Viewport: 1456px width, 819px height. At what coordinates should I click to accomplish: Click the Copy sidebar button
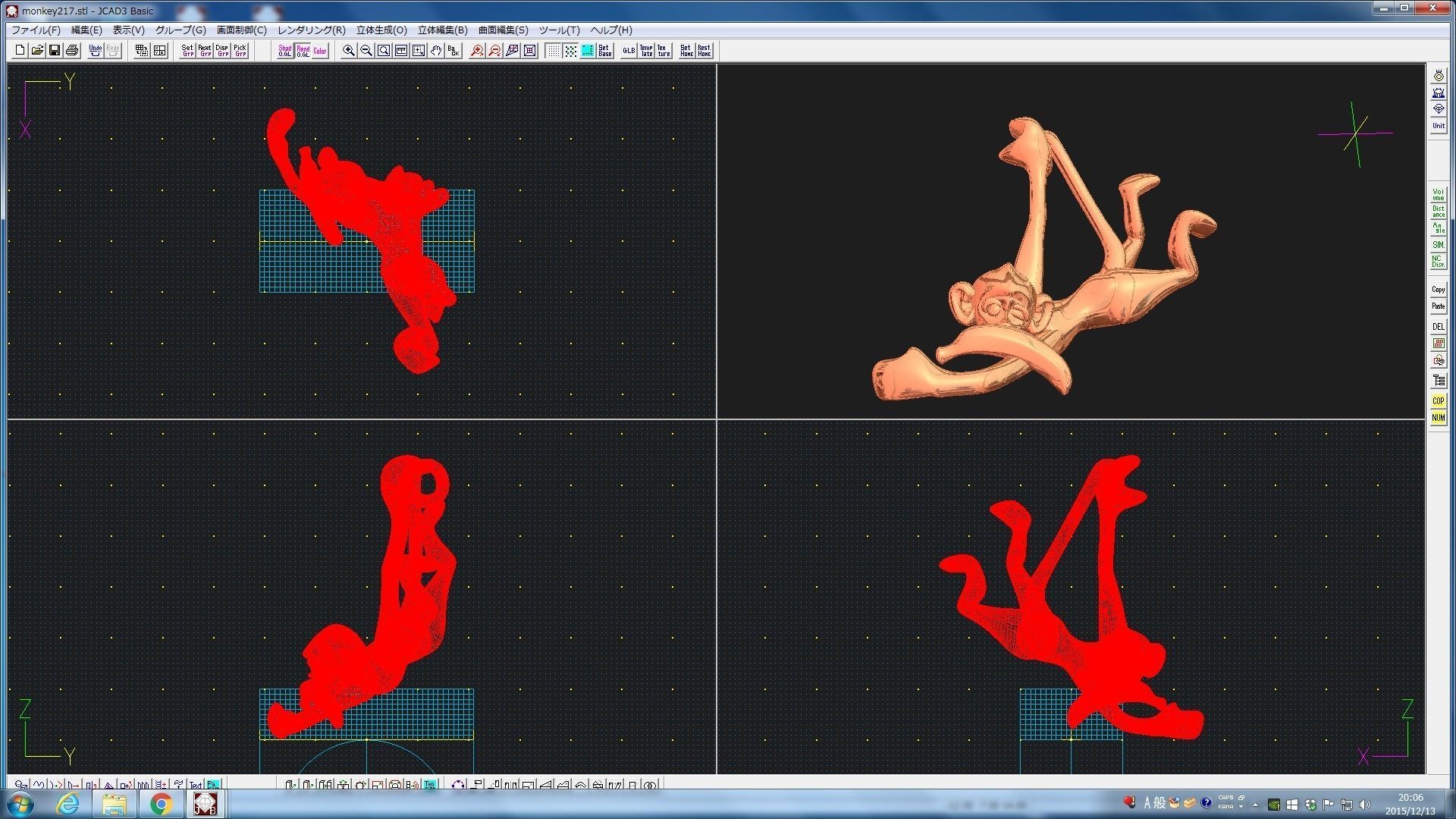coord(1439,290)
